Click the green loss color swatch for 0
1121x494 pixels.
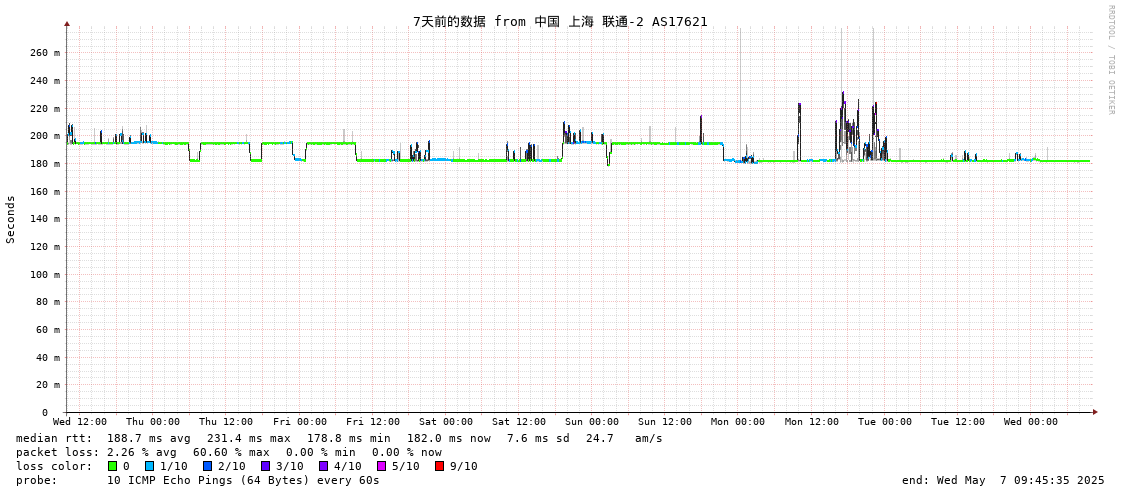pos(112,466)
